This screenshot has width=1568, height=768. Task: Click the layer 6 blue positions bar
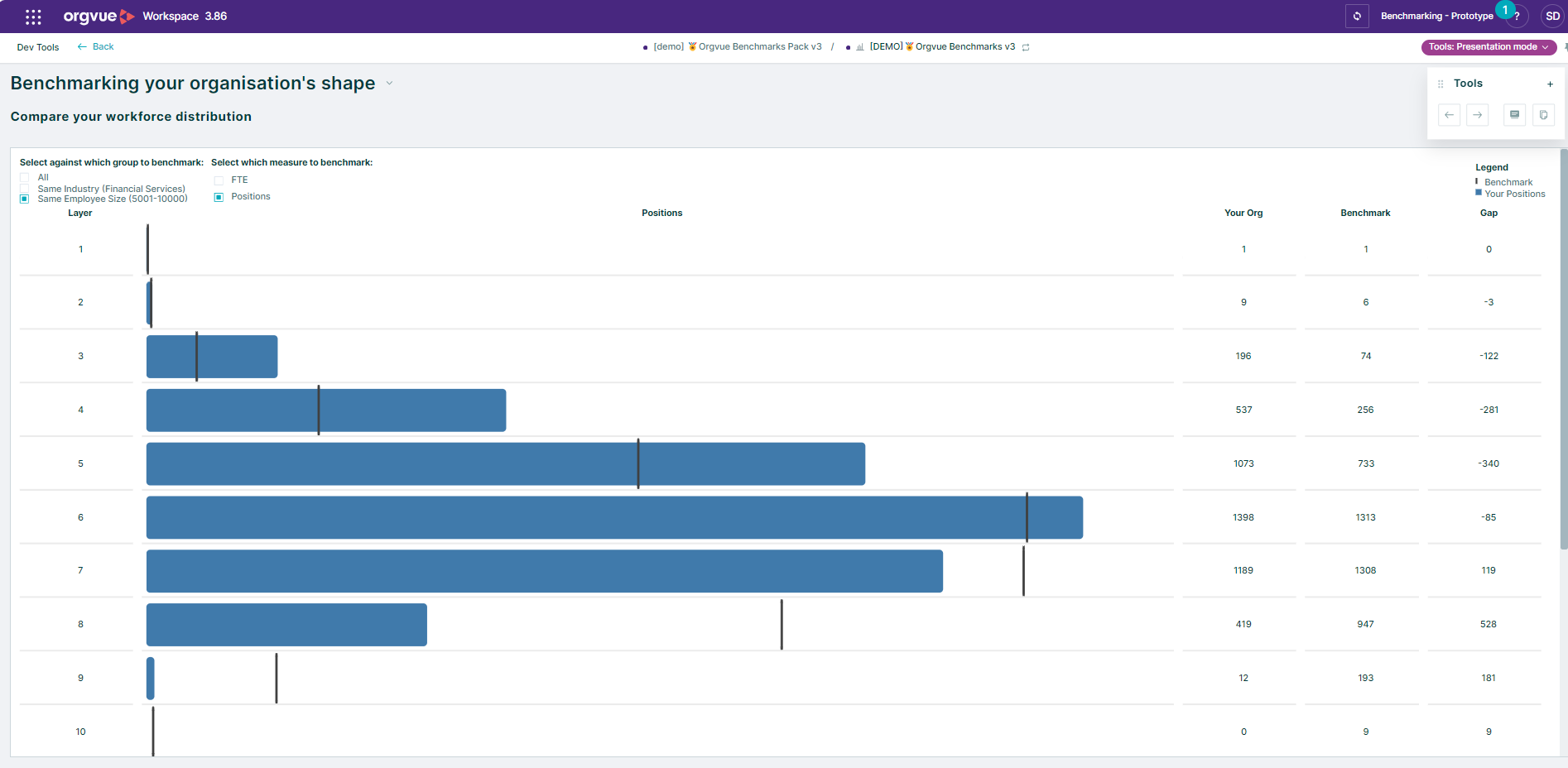pyautogui.click(x=614, y=517)
